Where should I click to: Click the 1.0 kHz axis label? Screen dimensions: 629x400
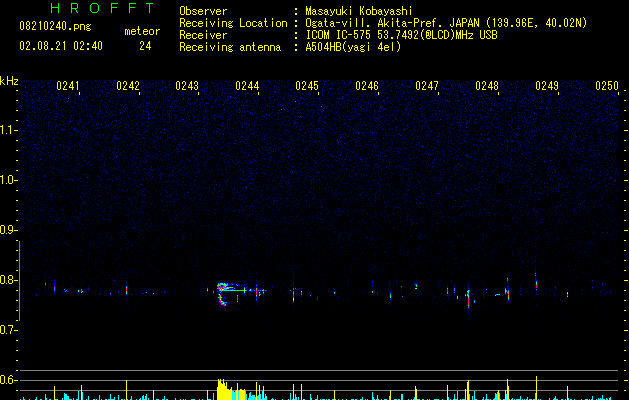(x=8, y=180)
